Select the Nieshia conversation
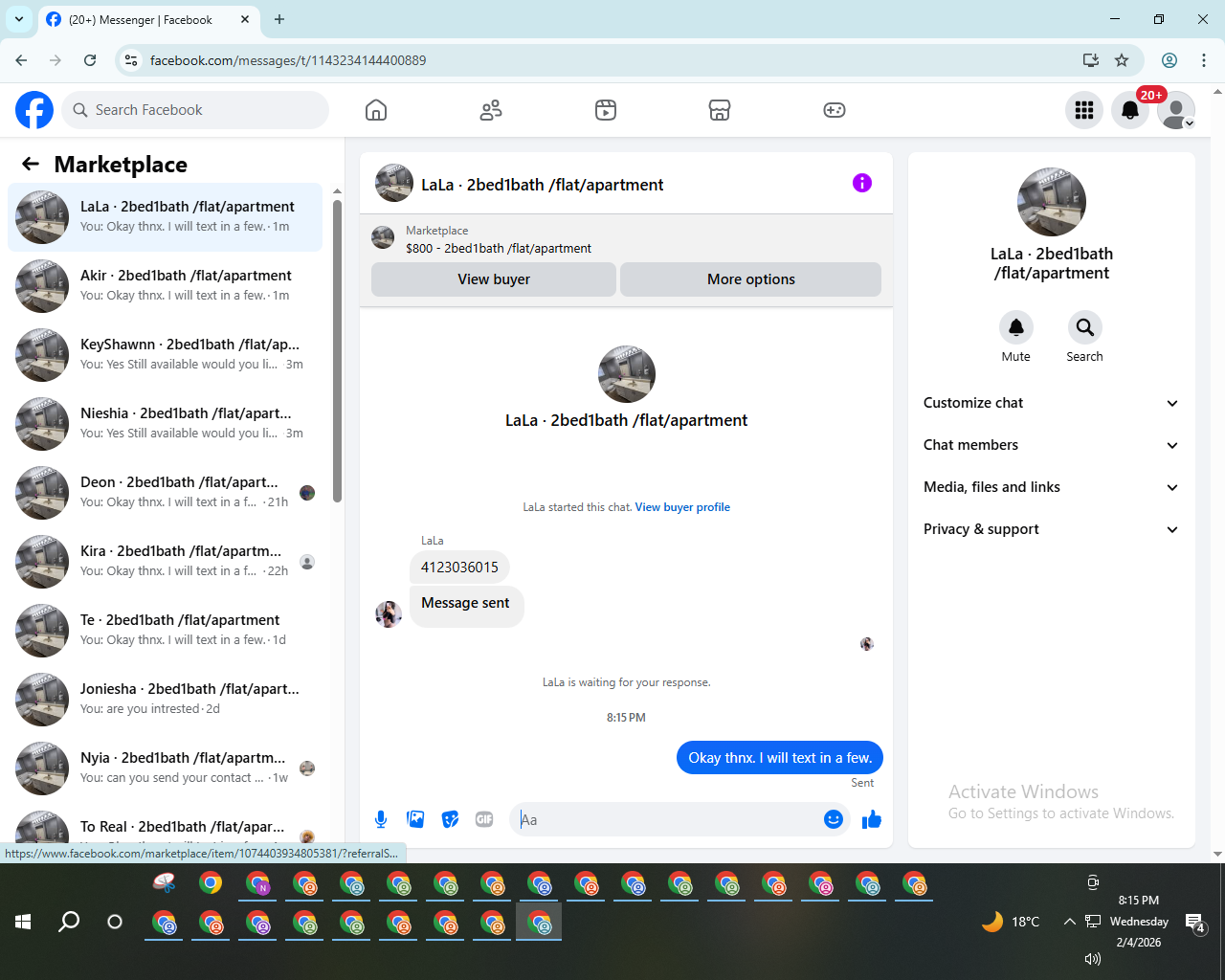Image resolution: width=1225 pixels, height=980 pixels. pos(166,424)
